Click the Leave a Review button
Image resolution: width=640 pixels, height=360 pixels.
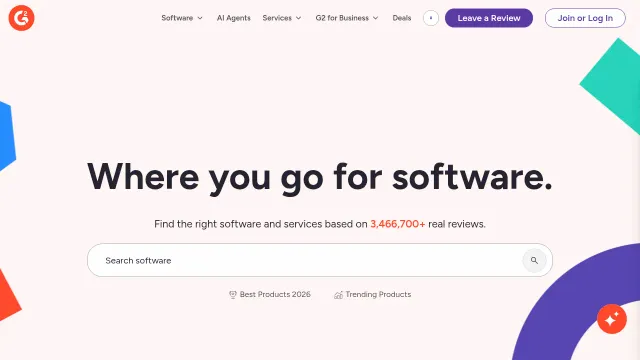[489, 18]
